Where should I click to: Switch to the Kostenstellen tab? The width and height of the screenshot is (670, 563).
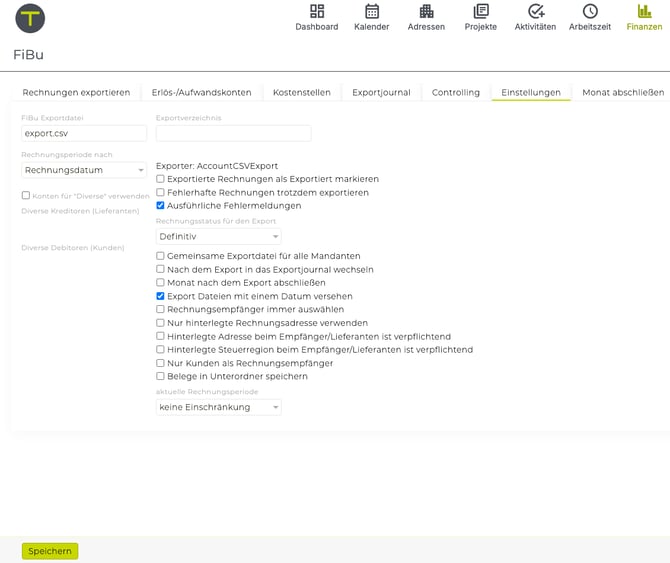click(x=301, y=92)
